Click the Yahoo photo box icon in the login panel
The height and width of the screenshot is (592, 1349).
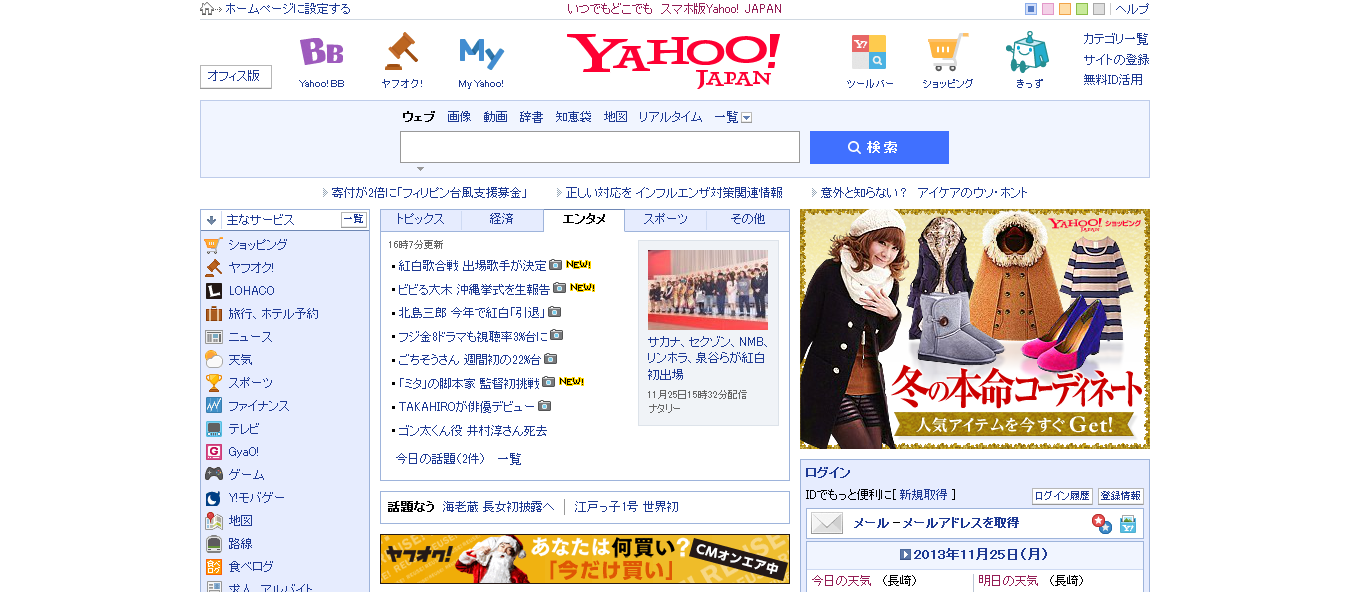tap(1128, 523)
